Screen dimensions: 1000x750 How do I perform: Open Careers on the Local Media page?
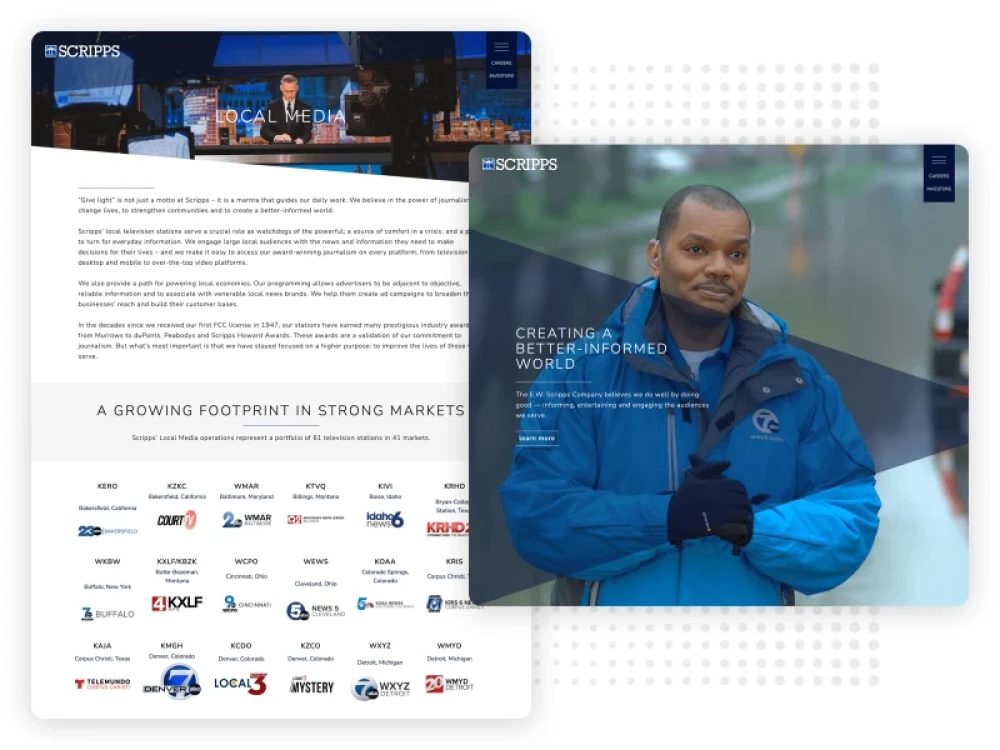(501, 63)
